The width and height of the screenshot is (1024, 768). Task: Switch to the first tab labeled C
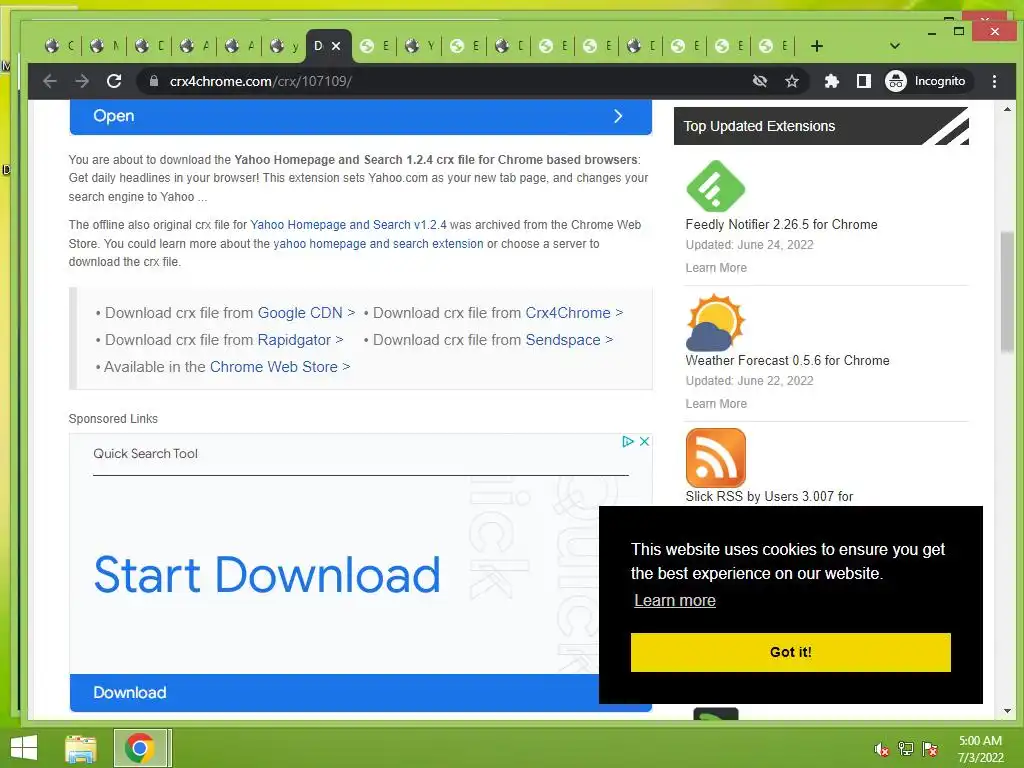59,46
